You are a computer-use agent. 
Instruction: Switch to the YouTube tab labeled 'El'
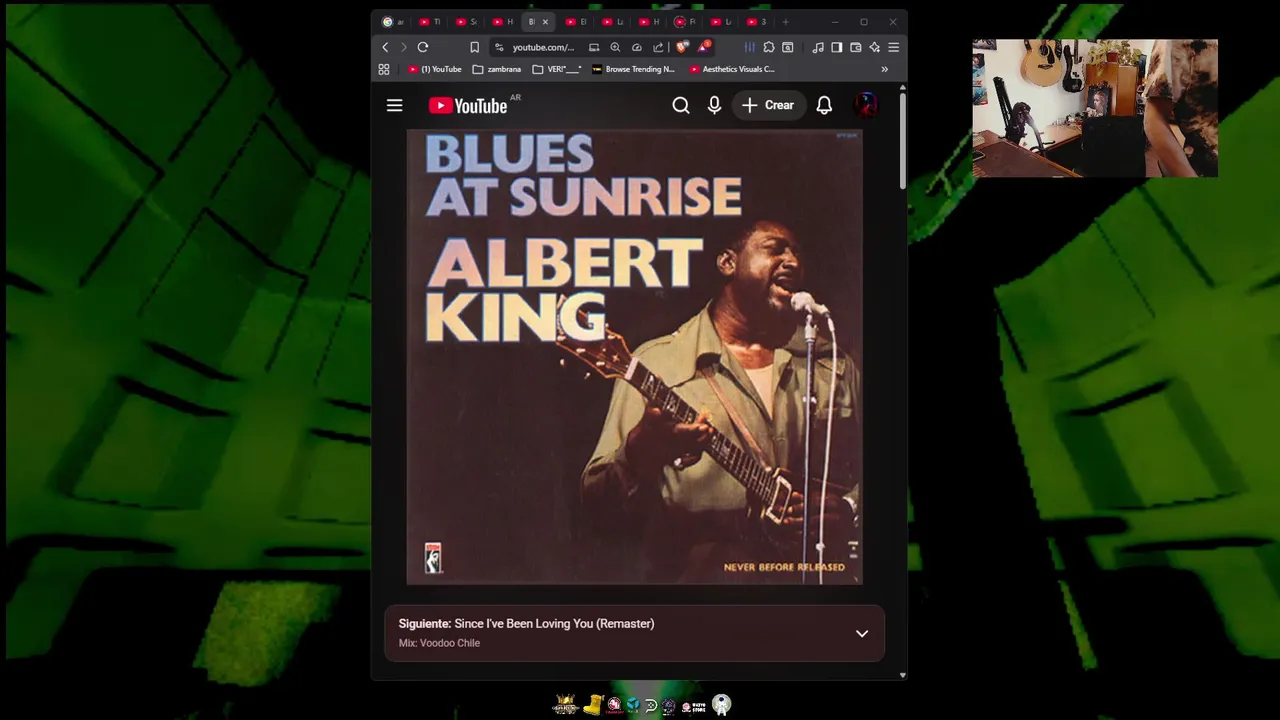[576, 22]
